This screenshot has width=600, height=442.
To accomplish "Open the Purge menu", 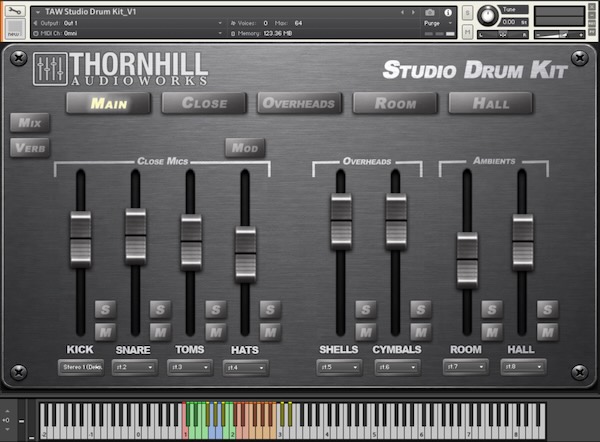I will click(x=438, y=23).
